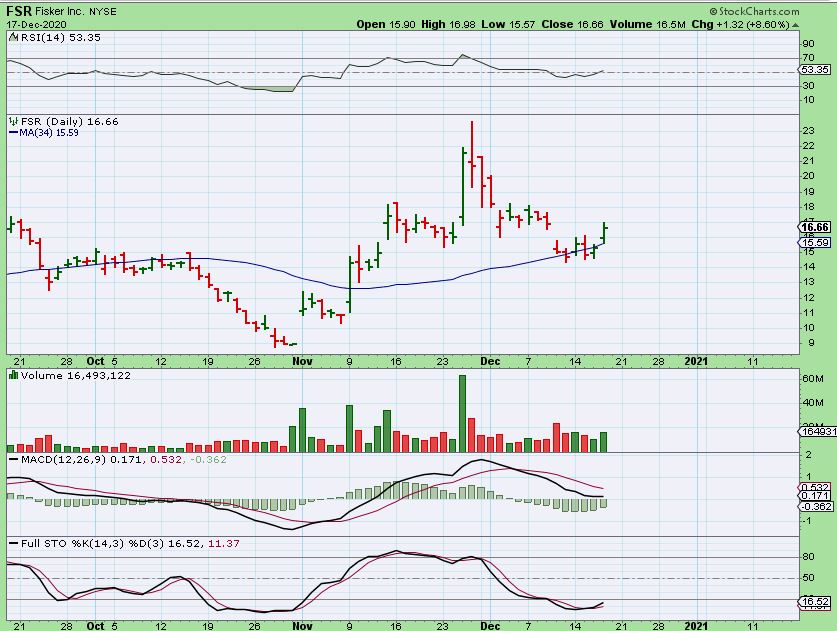Click the 53.35 RSI value tag
837x631 pixels.
(x=818, y=71)
